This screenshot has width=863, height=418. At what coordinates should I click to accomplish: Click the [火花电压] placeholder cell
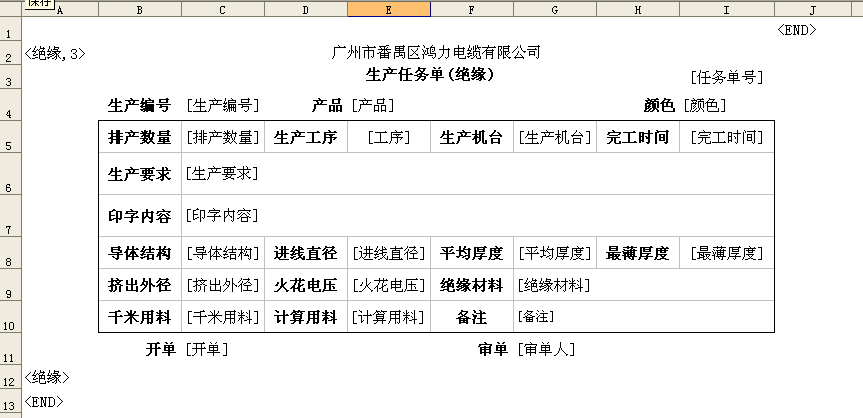(x=389, y=285)
